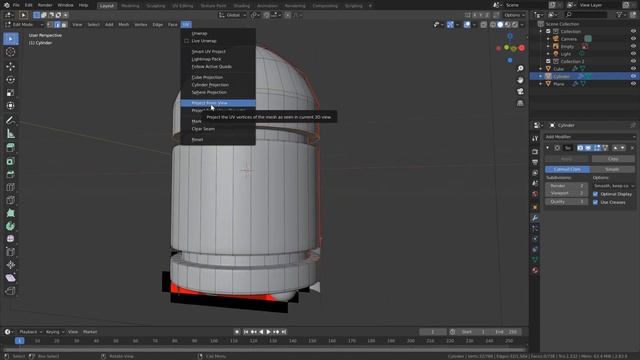The height and width of the screenshot is (360, 640).
Task: Switch to face select mode
Action: [x=64, y=25]
